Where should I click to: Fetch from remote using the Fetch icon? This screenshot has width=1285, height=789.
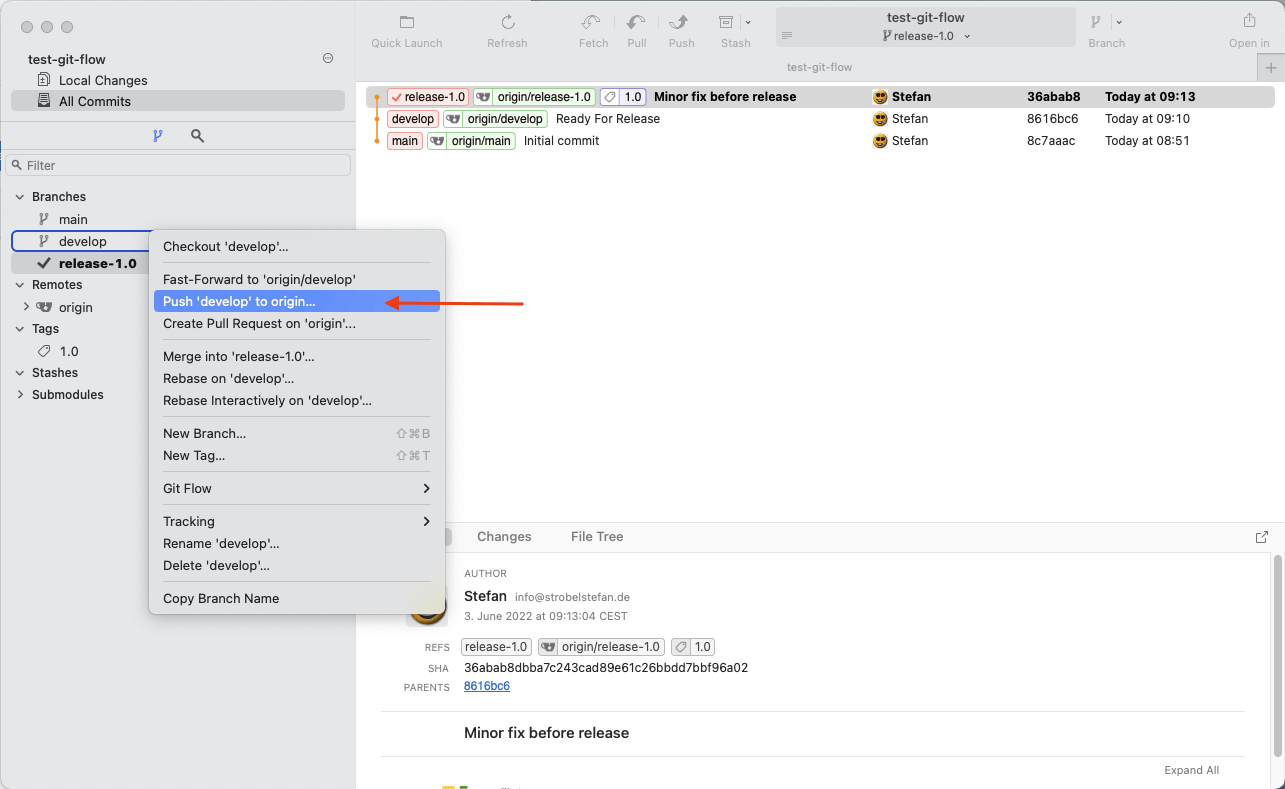592,23
